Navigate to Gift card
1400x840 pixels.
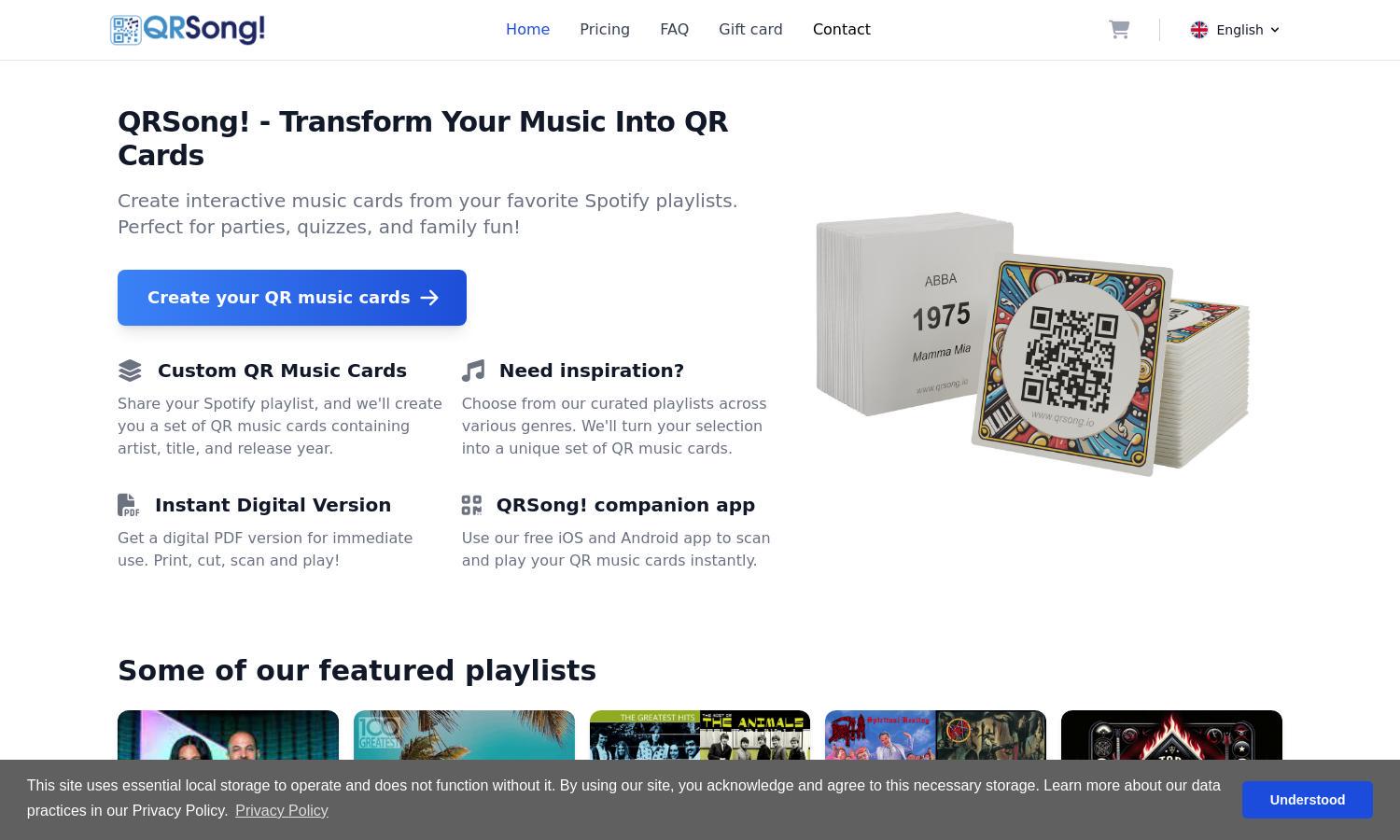750,30
